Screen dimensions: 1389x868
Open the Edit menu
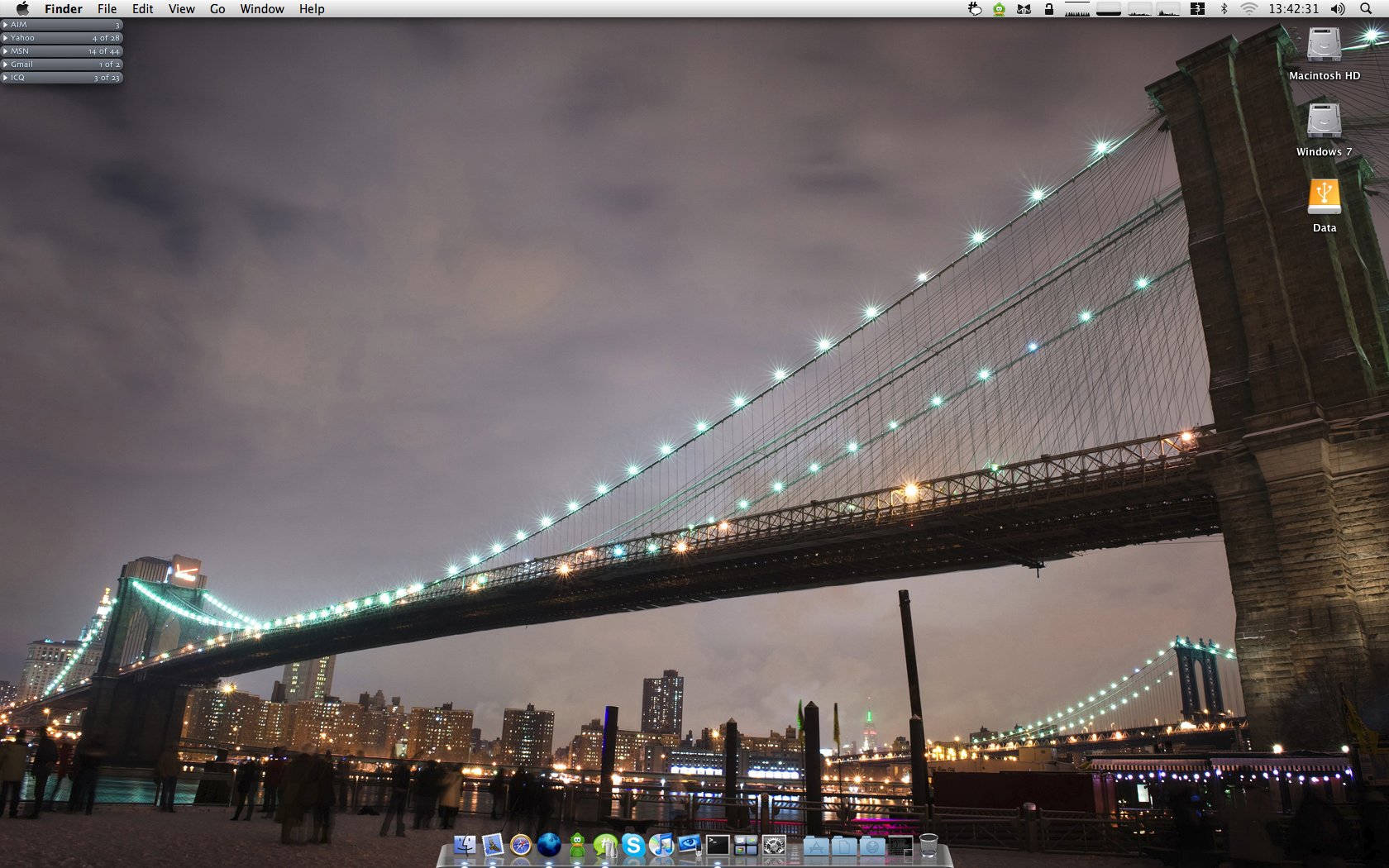[142, 9]
